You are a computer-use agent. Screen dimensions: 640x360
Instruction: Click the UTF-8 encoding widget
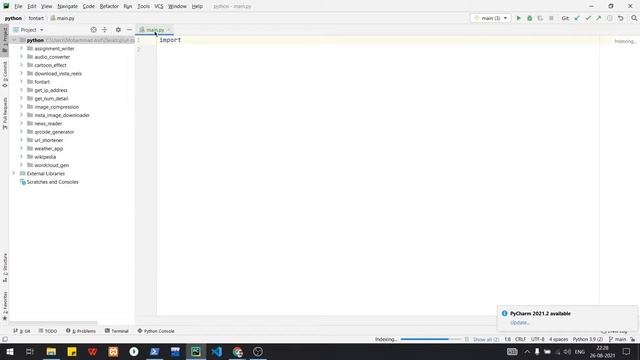538,339
